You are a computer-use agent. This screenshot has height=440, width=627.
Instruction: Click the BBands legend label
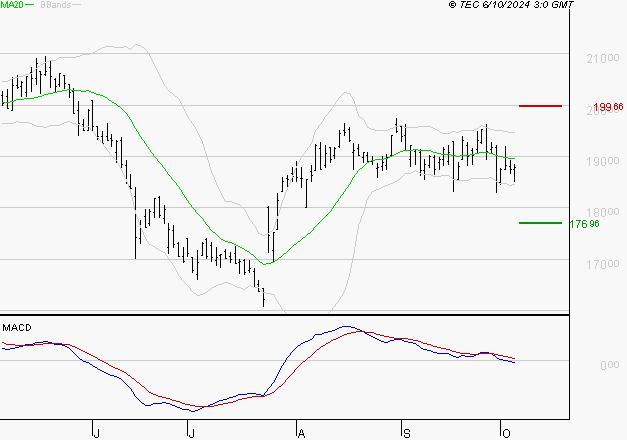(56, 5)
